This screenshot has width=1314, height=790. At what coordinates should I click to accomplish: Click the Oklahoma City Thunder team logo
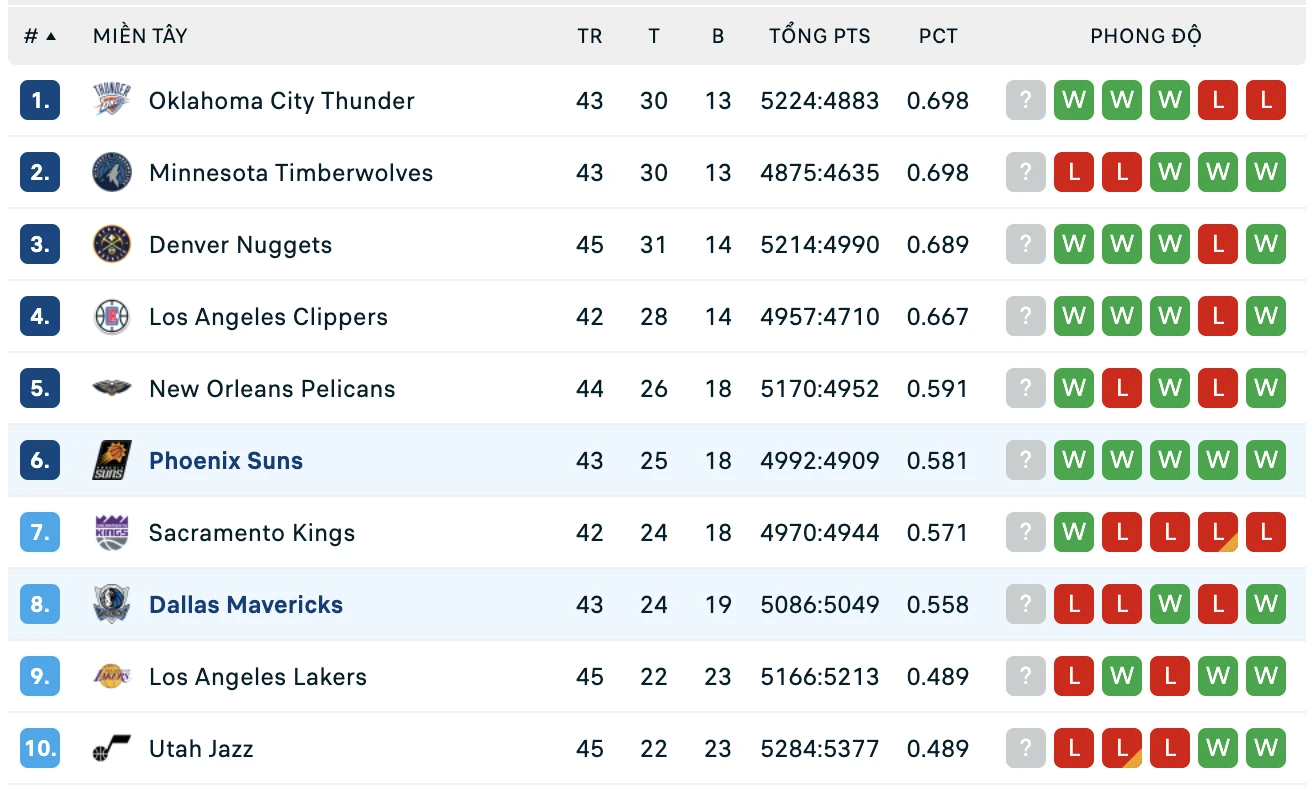(x=111, y=100)
